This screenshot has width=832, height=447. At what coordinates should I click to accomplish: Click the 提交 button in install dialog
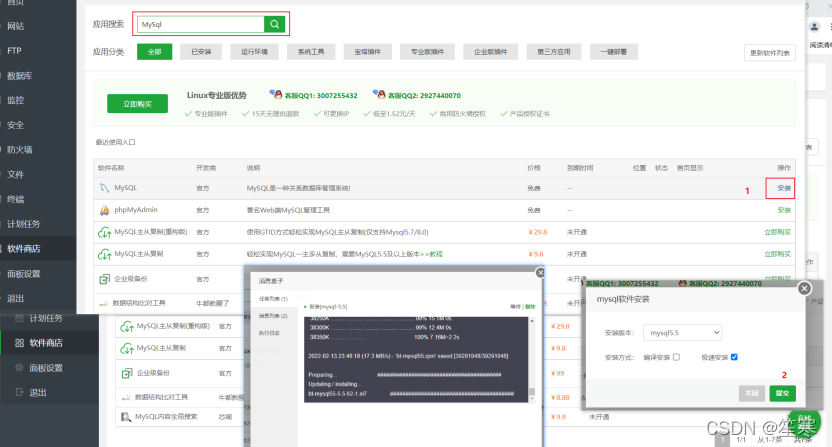click(x=783, y=393)
